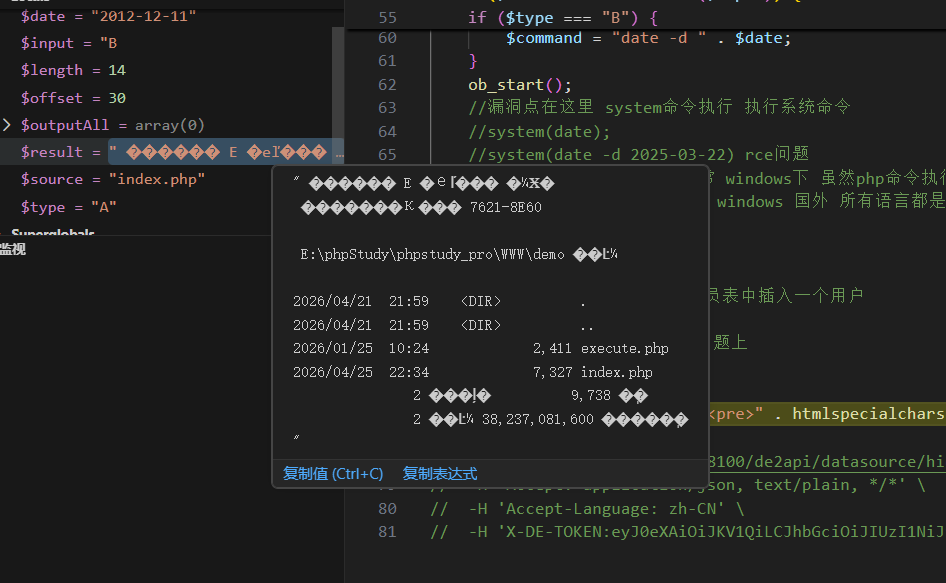Image resolution: width=946 pixels, height=583 pixels.
Task: Click the 7621-8E60 serial text
Action: coord(506,208)
